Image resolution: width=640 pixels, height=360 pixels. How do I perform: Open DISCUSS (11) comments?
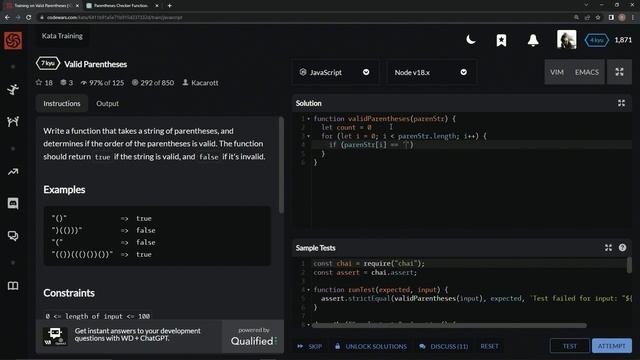click(x=444, y=346)
